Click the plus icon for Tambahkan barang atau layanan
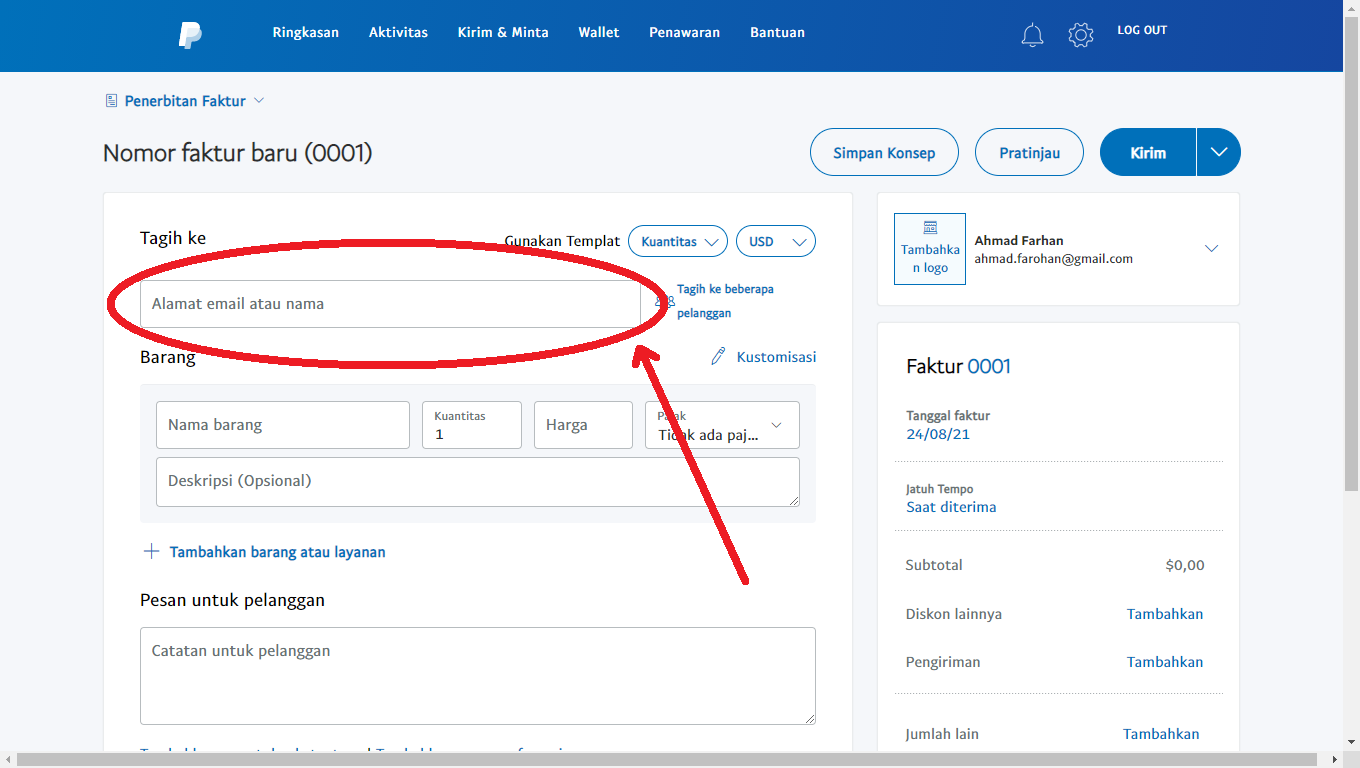1360x768 pixels. [151, 551]
